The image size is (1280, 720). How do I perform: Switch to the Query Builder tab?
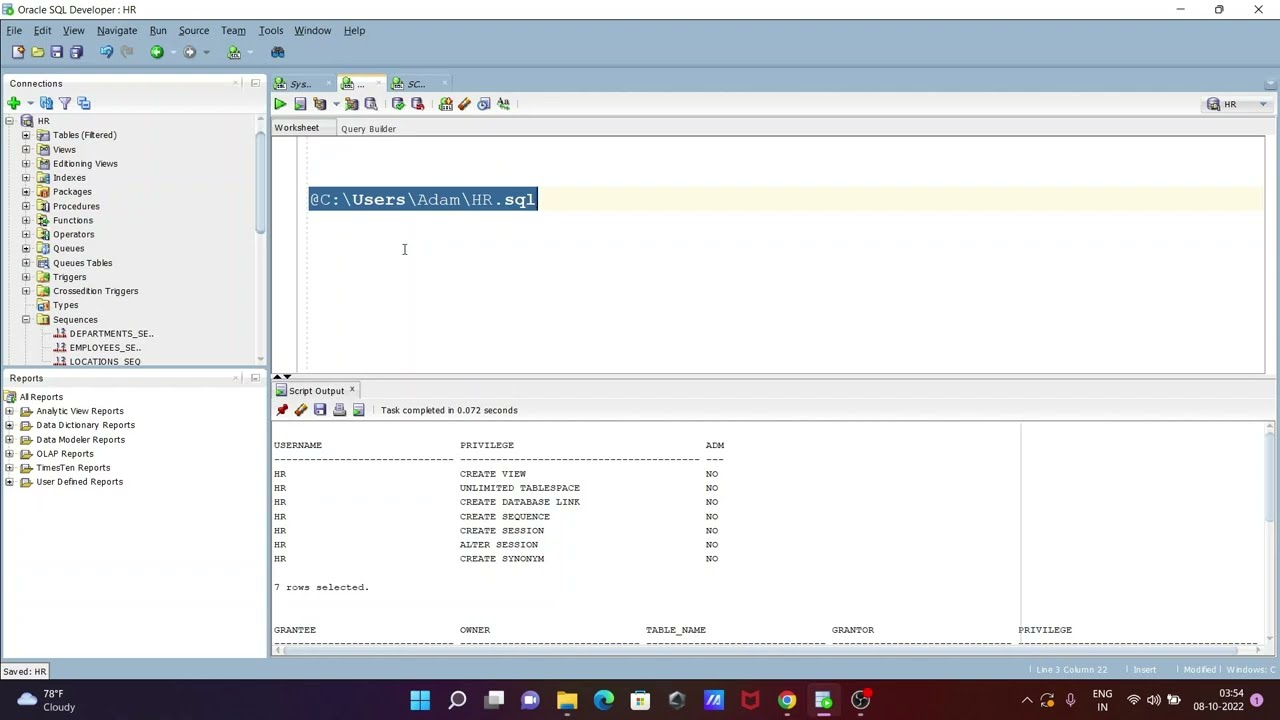click(x=368, y=128)
